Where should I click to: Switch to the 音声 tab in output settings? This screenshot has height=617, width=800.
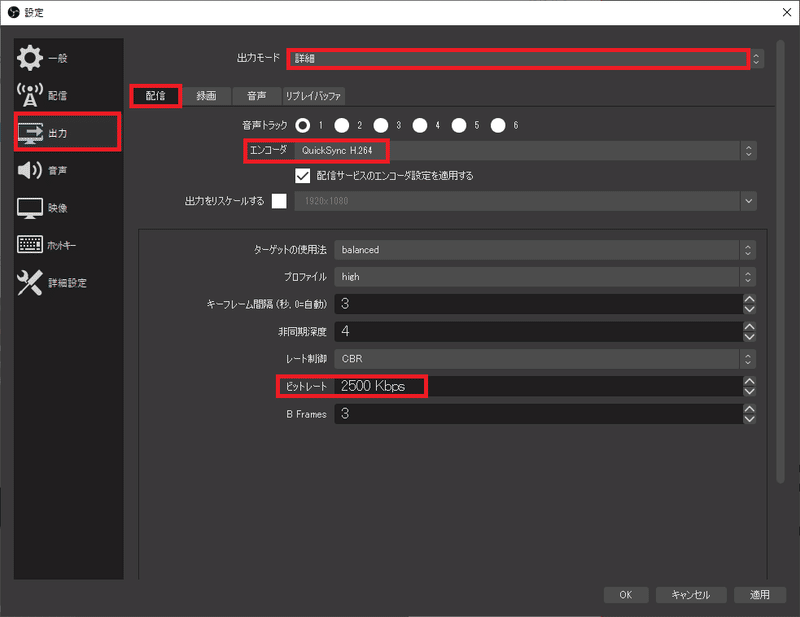click(257, 95)
